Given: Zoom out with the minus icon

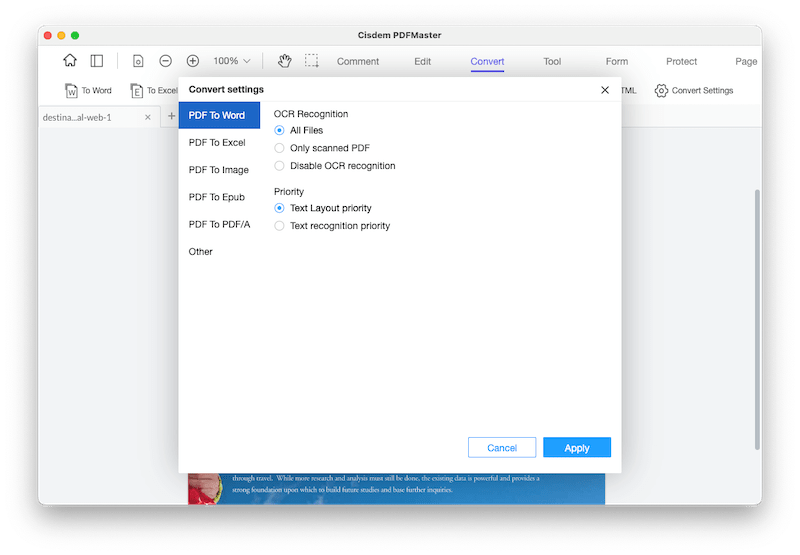Looking at the screenshot, I should click(165, 61).
